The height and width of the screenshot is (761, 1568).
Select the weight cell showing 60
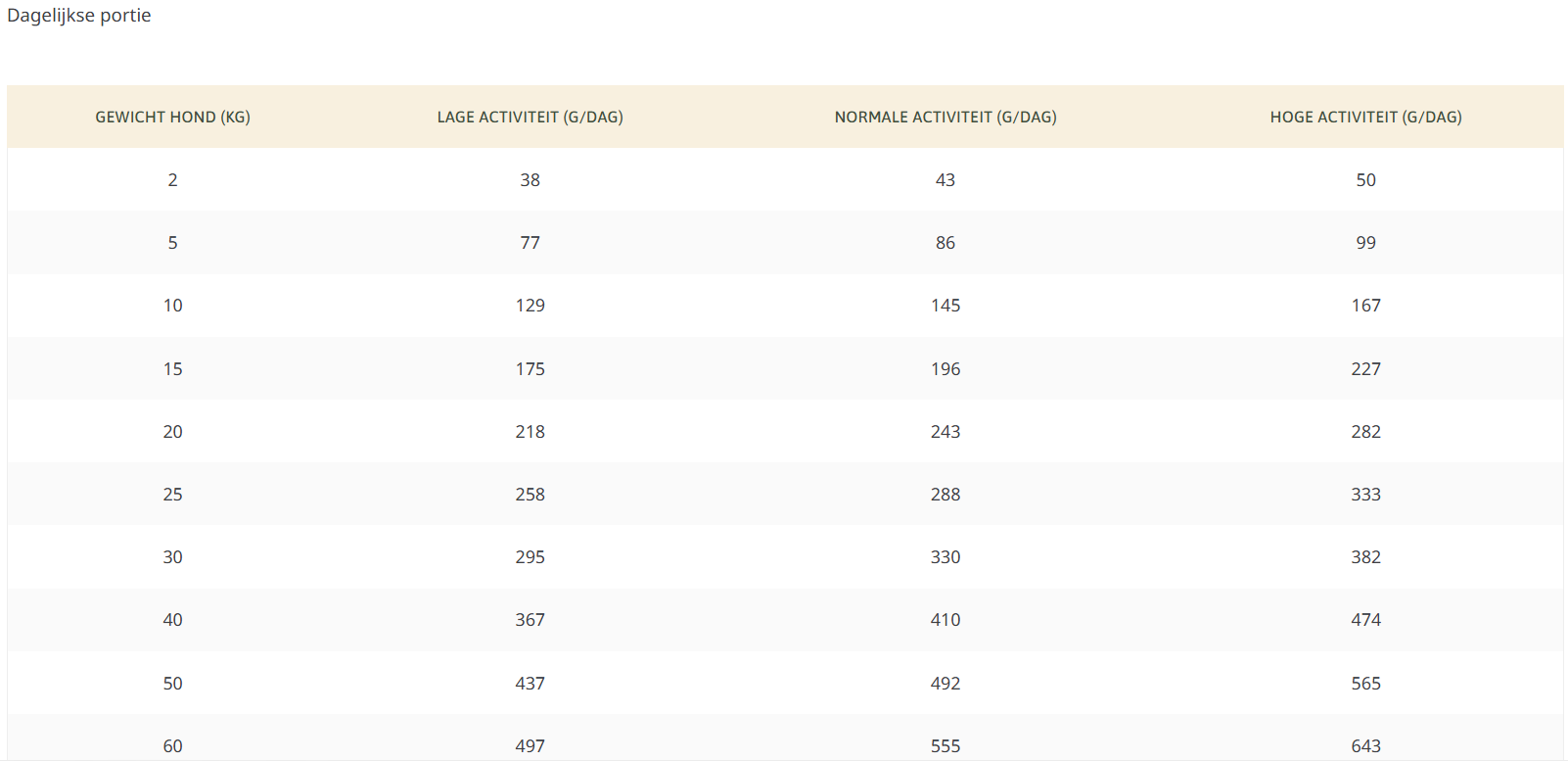click(173, 746)
